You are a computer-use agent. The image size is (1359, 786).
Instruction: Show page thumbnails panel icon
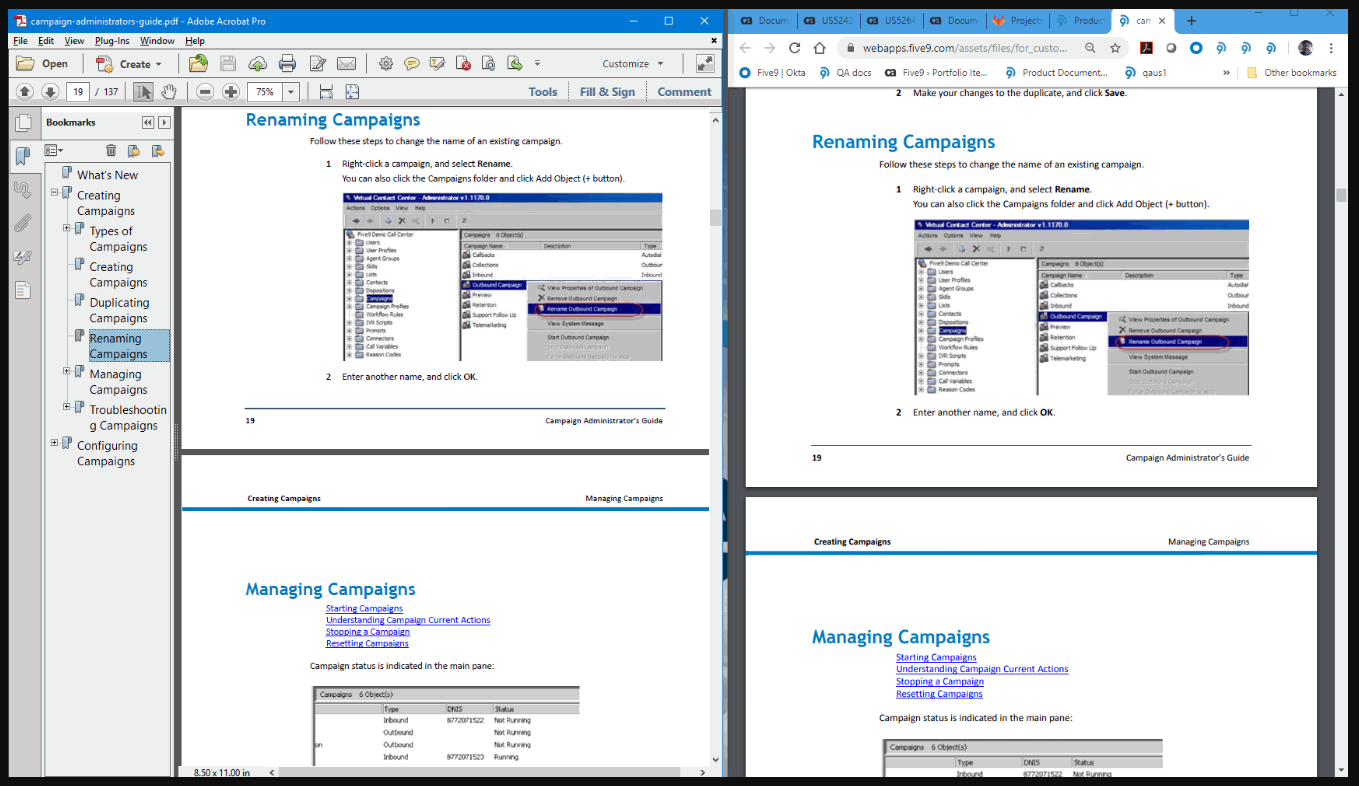tap(22, 123)
